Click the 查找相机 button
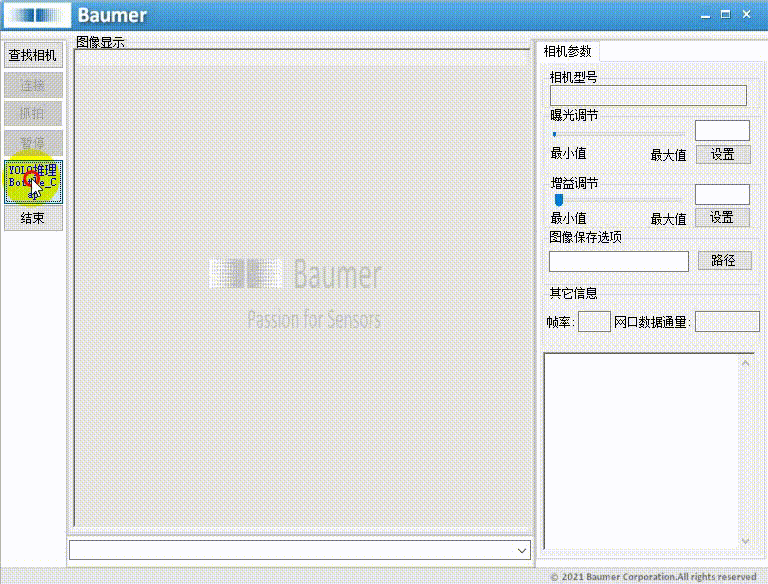This screenshot has width=768, height=584. (33, 55)
